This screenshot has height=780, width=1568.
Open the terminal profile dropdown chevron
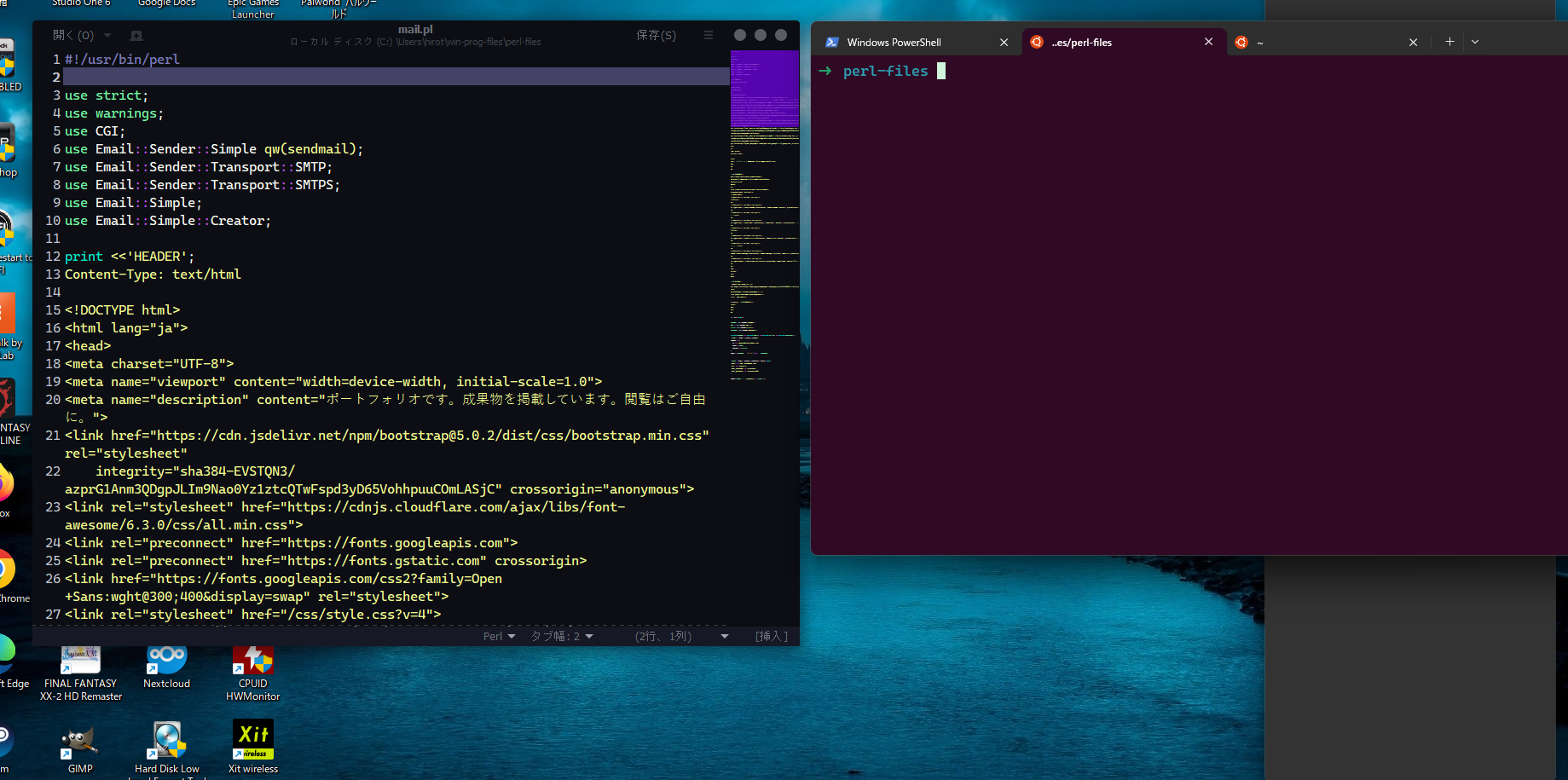1475,42
